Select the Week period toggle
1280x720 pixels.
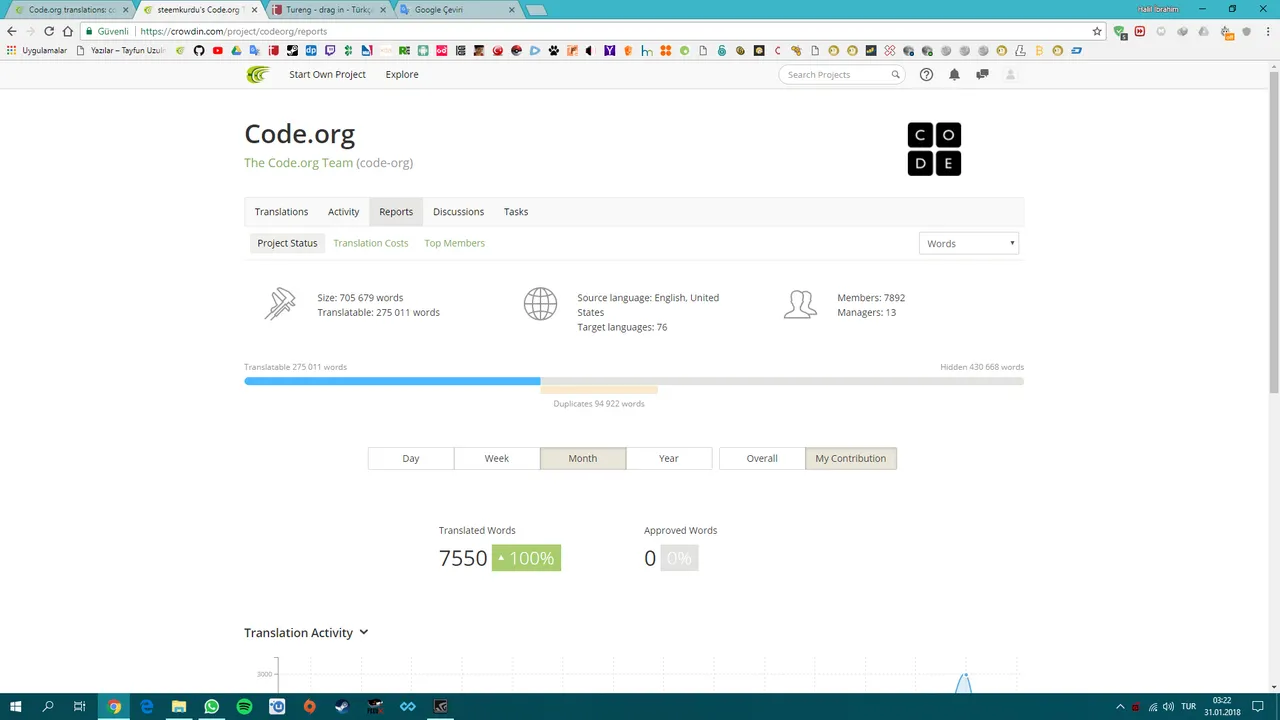pyautogui.click(x=497, y=458)
